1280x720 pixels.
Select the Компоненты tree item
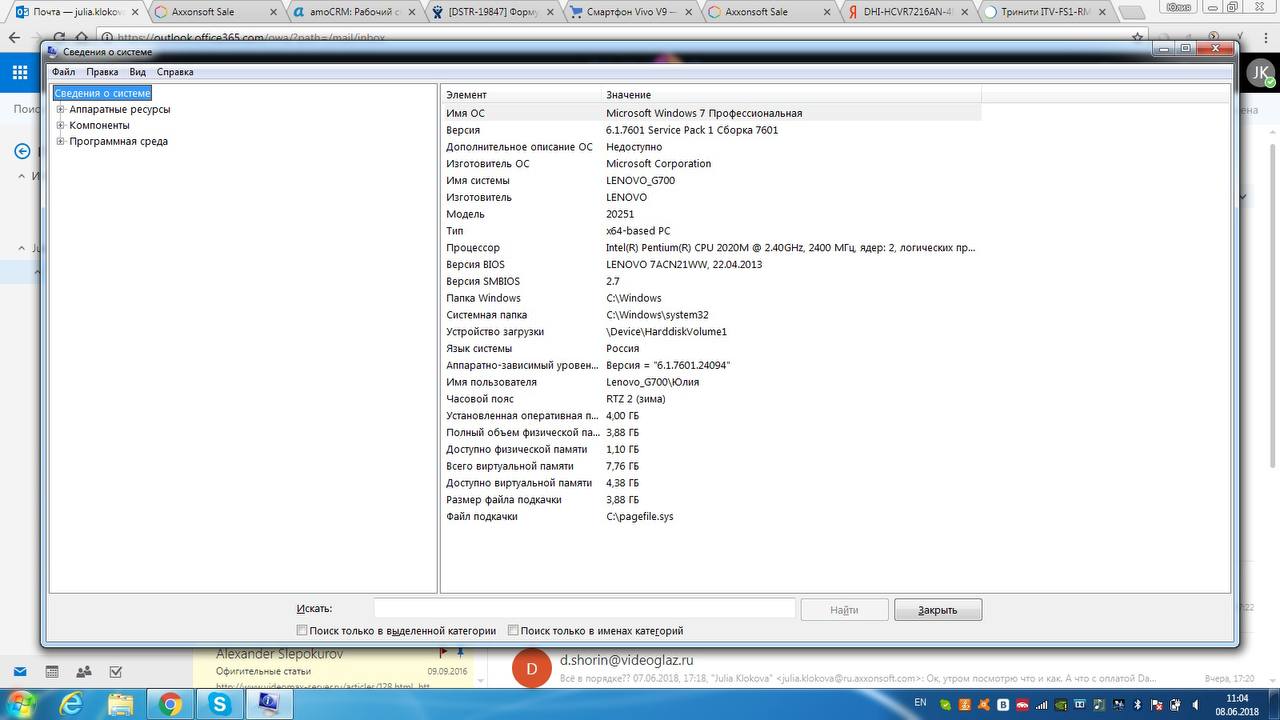tap(99, 125)
